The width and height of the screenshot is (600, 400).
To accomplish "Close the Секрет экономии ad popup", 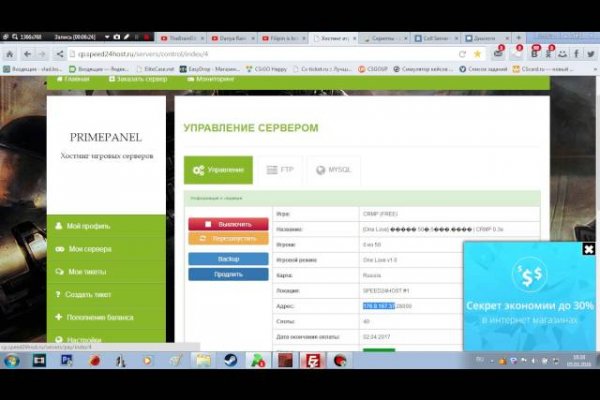I will point(589,249).
